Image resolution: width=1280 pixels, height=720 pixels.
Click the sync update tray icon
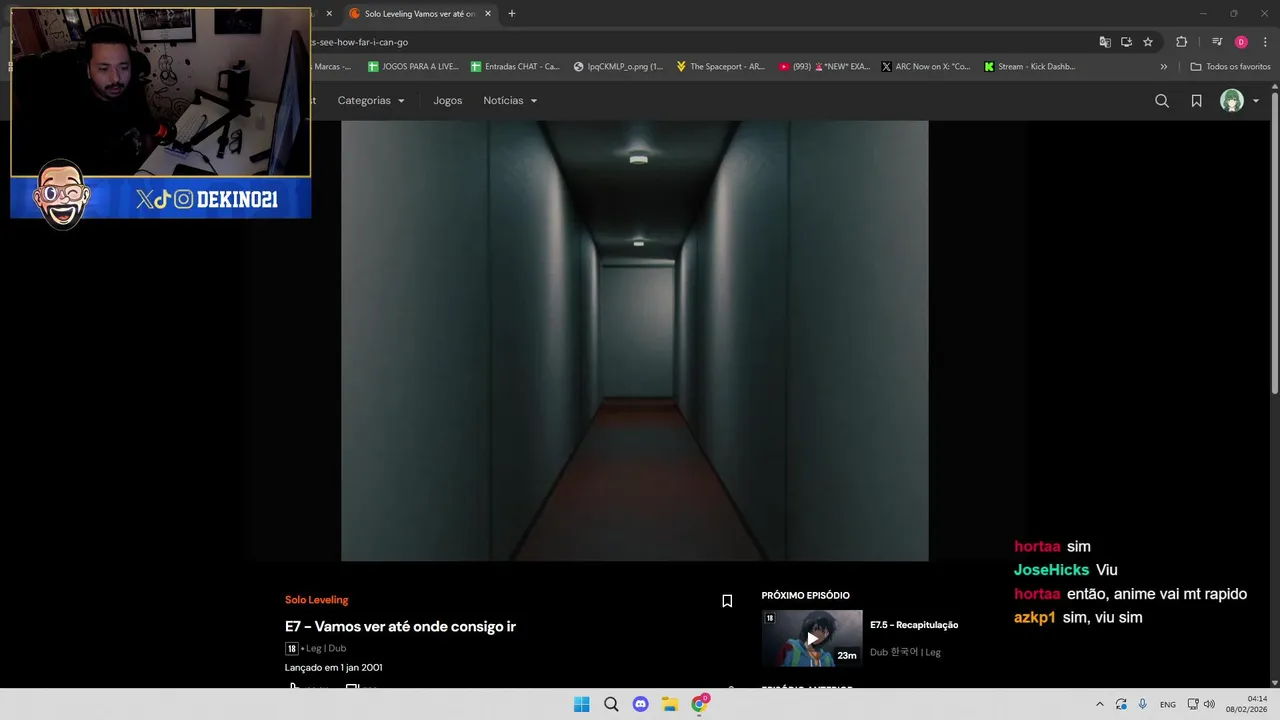1121,704
